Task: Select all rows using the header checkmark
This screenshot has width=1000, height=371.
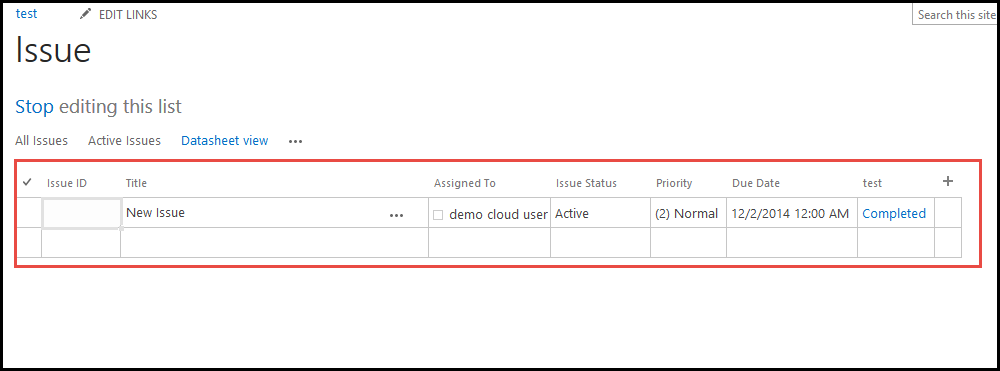Action: (27, 182)
